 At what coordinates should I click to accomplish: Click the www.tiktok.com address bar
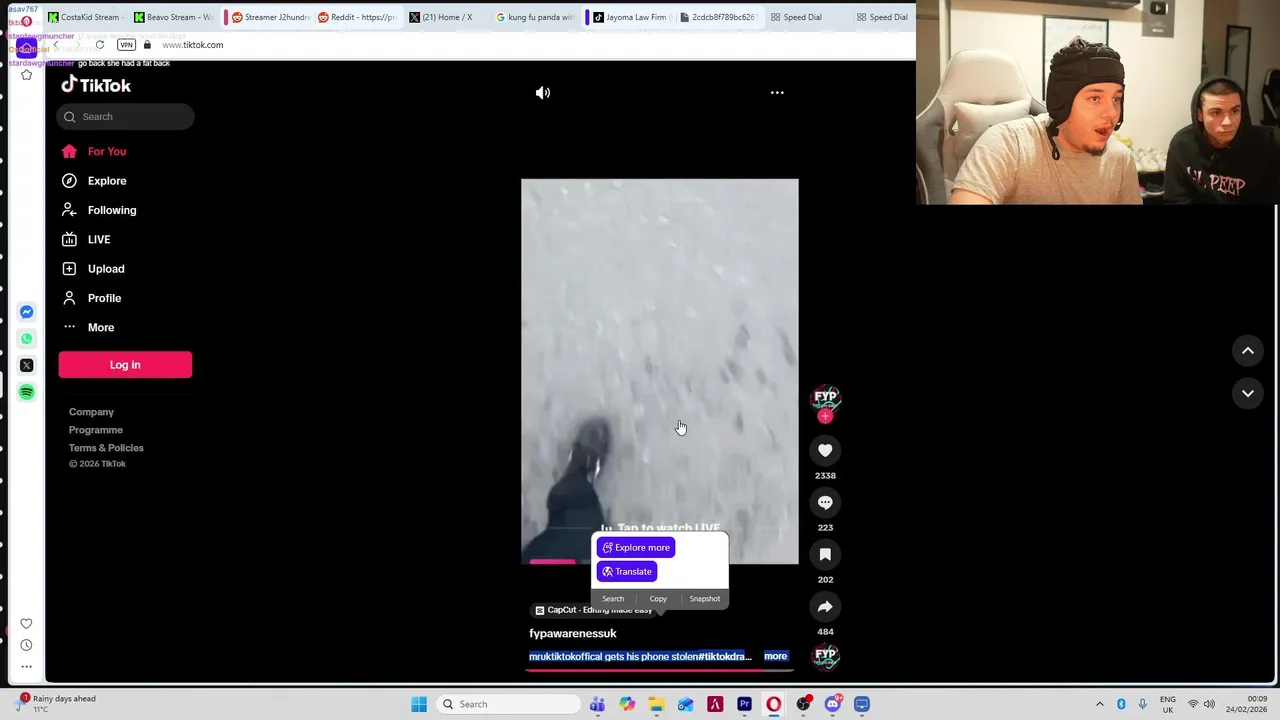[193, 45]
